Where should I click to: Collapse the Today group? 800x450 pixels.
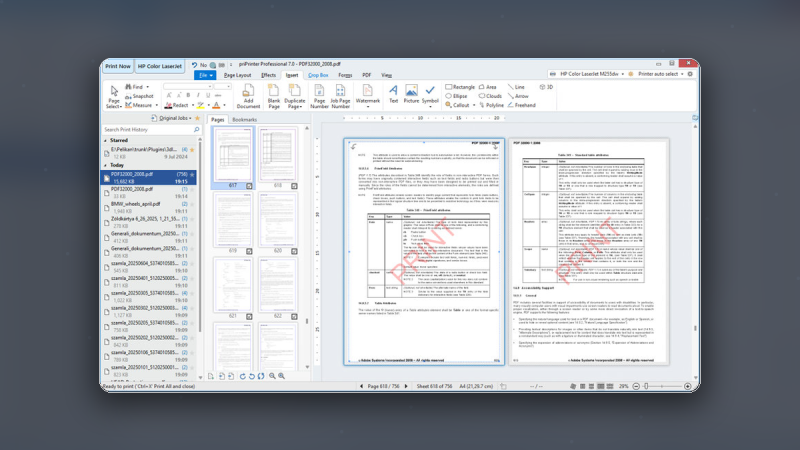tap(106, 165)
